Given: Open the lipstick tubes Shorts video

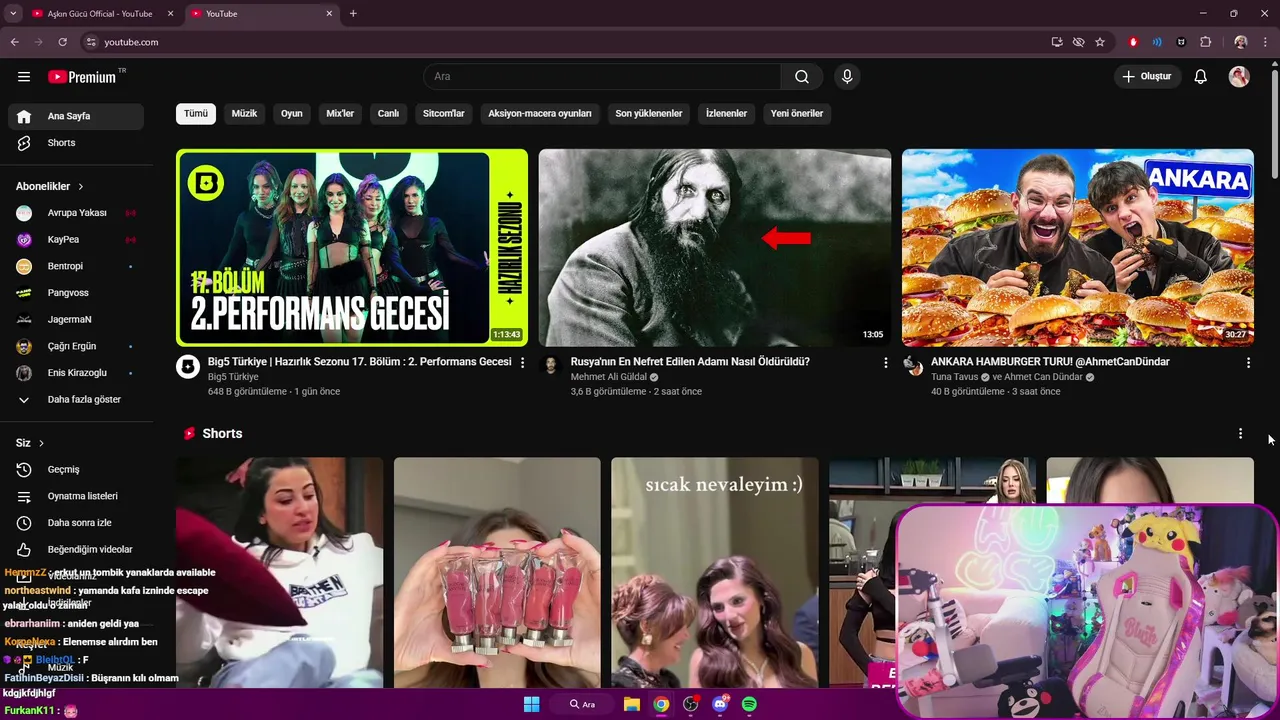Looking at the screenshot, I should pos(497,573).
